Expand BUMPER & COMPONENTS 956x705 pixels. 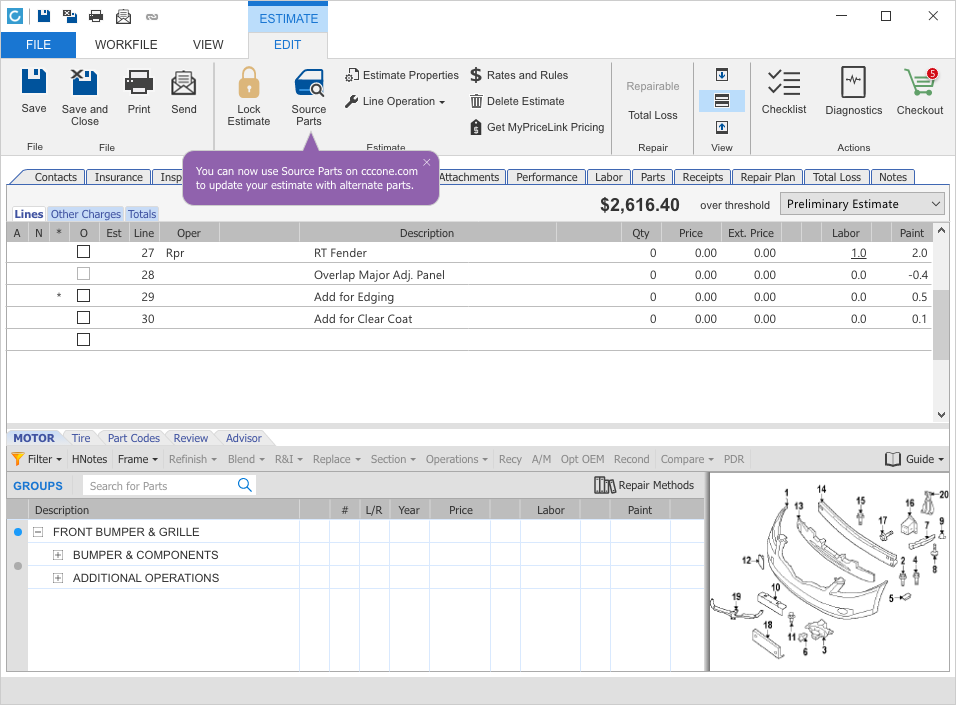pyautogui.click(x=58, y=555)
